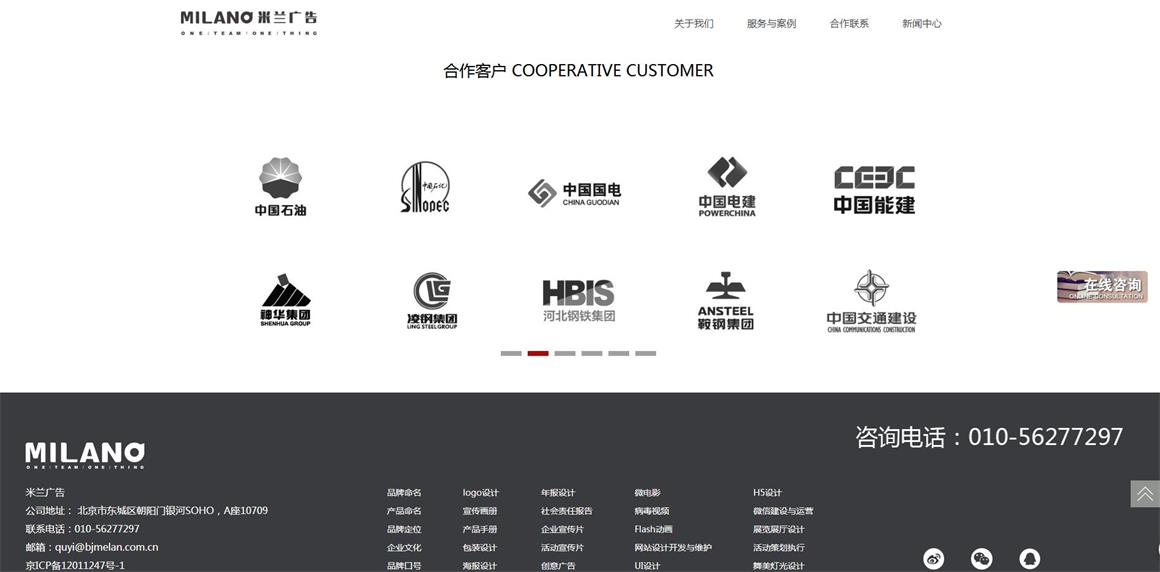Click the 中国电建 POWERCHINA logo
1160x572 pixels.
tap(727, 187)
